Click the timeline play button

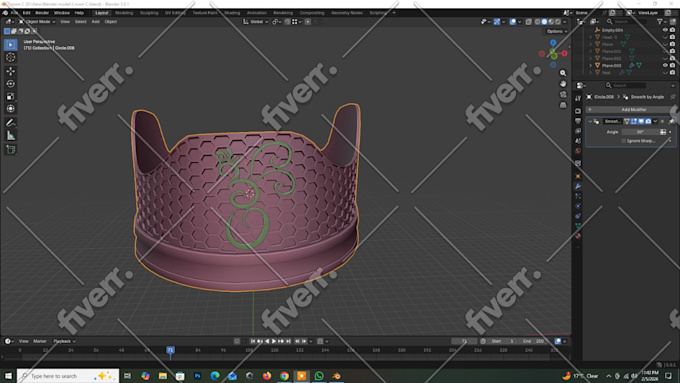(x=274, y=341)
